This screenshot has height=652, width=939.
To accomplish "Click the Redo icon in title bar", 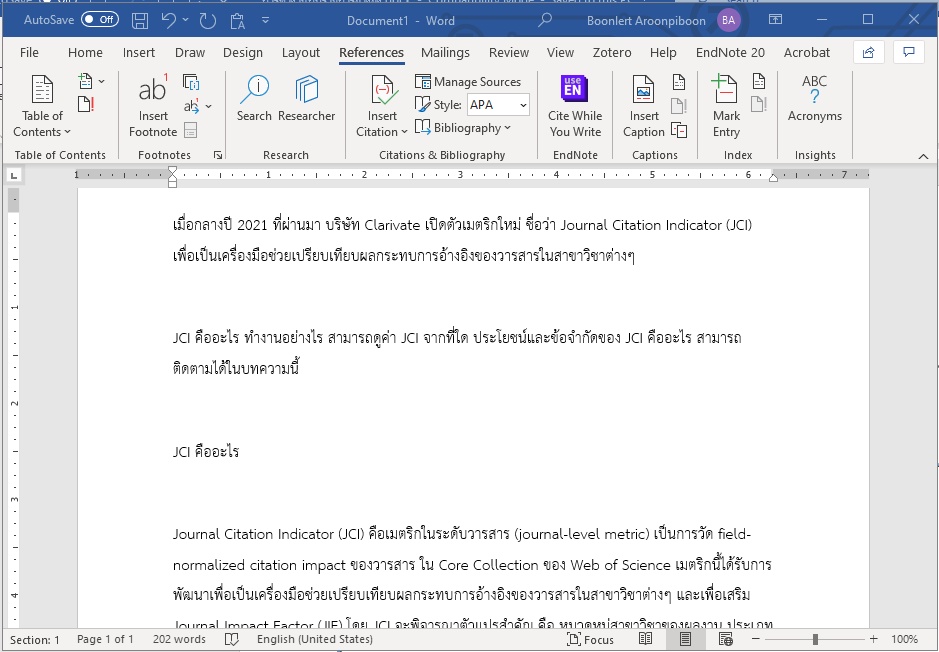I will [207, 21].
